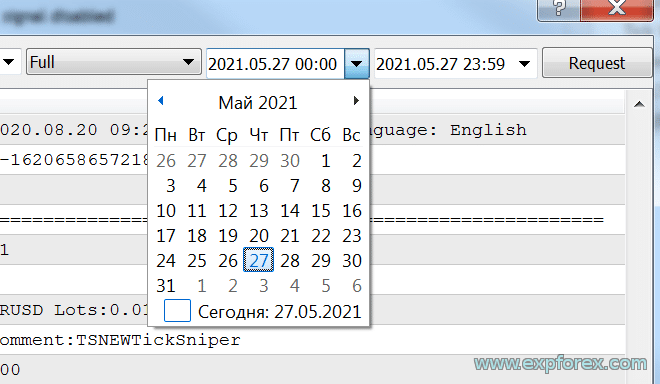Select May 21 in the calendar
This screenshot has height=384, width=660.
[290, 236]
